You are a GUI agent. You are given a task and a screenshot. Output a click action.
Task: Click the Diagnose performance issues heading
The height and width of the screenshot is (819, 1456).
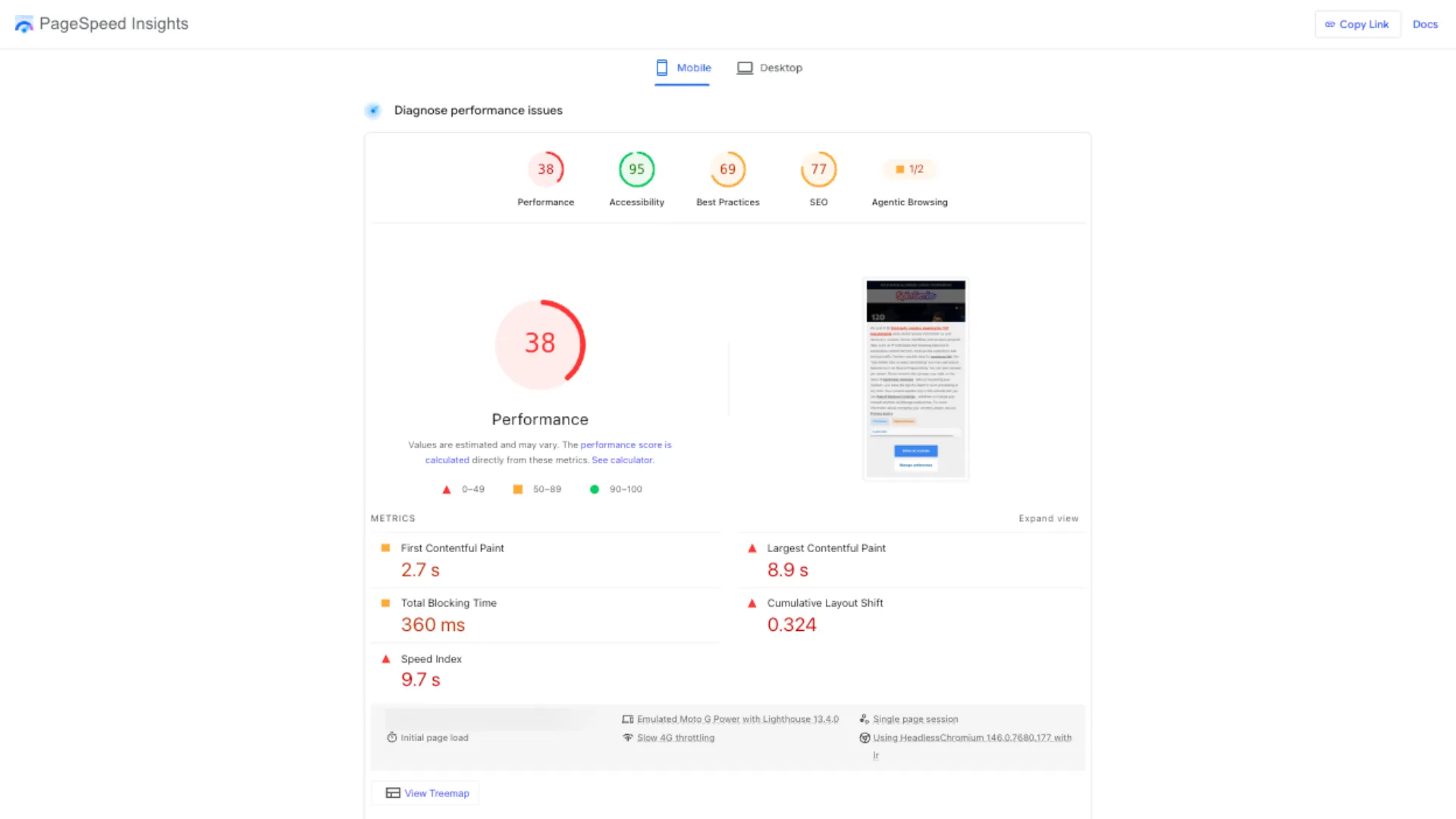click(479, 111)
